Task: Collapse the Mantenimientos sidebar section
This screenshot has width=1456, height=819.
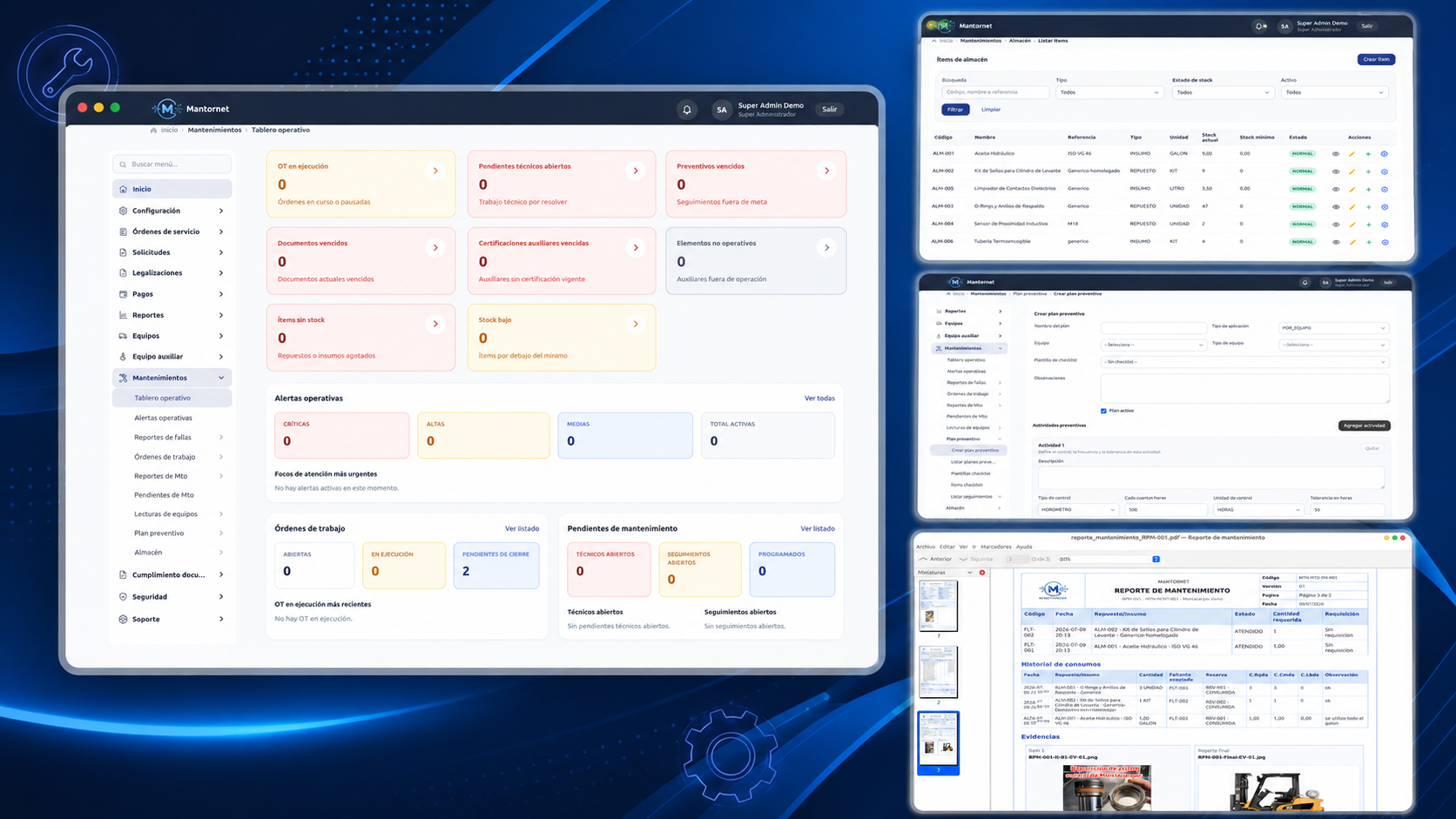Action: click(x=172, y=378)
